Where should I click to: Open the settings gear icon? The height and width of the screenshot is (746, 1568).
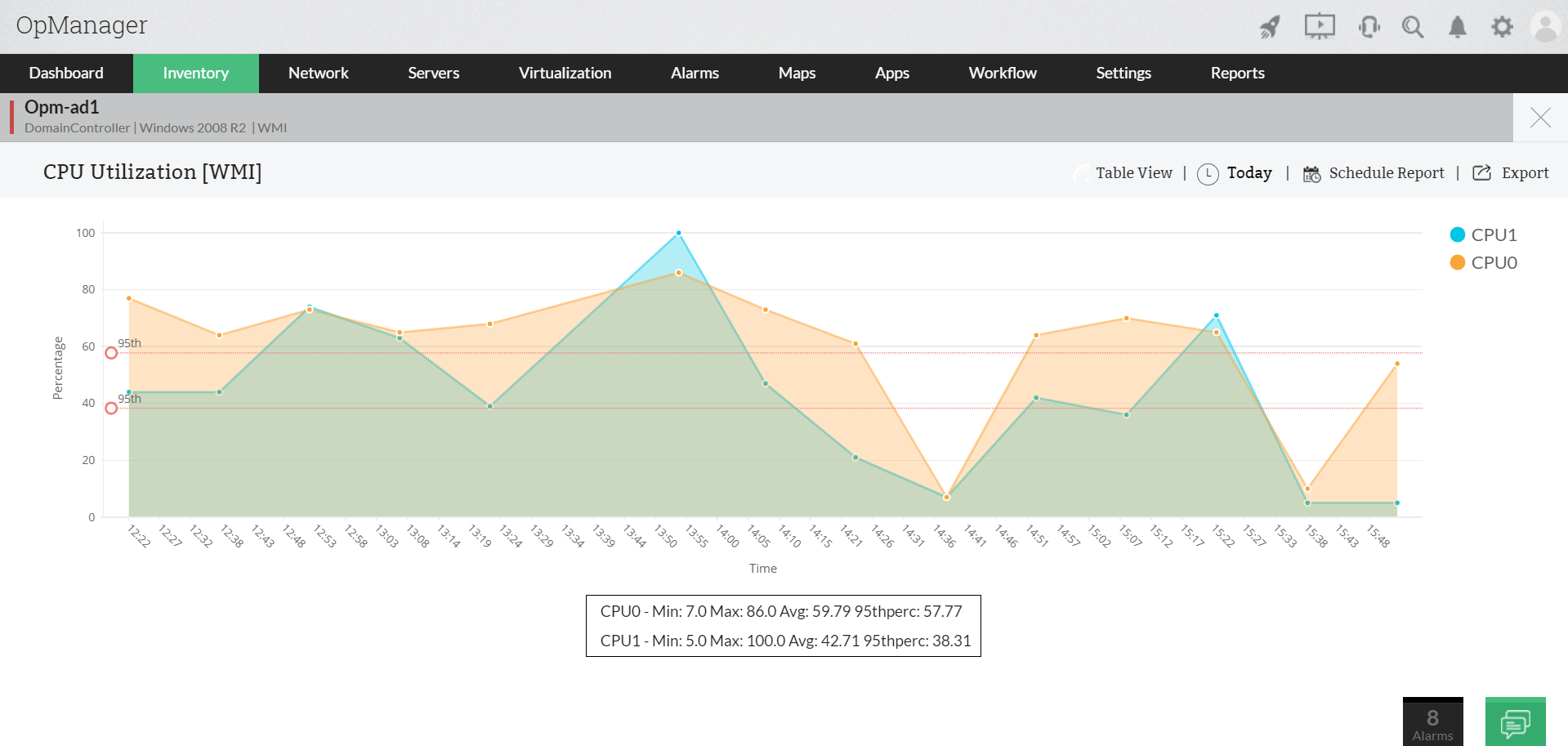click(x=1502, y=27)
